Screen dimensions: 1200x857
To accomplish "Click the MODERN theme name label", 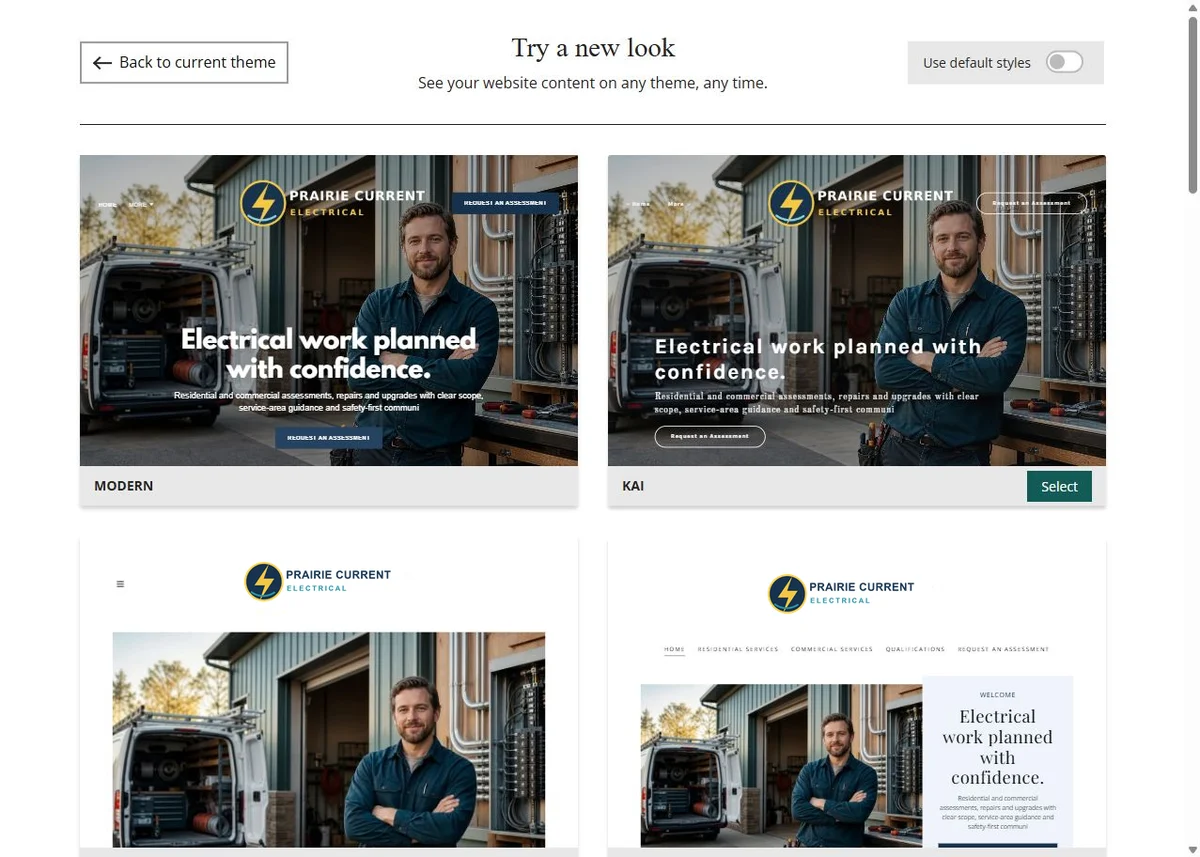I will 124,486.
